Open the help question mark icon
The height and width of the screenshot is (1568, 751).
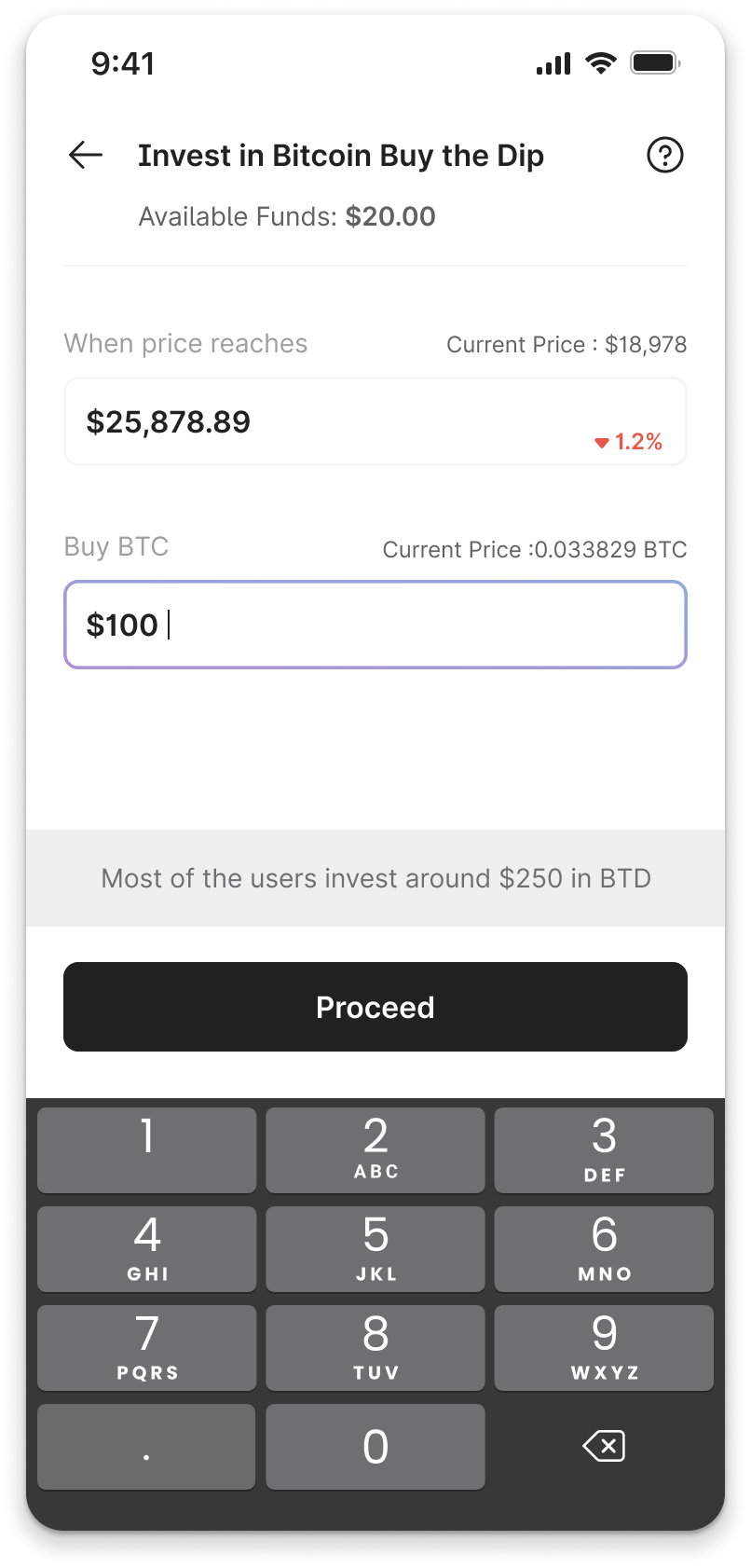(x=665, y=155)
